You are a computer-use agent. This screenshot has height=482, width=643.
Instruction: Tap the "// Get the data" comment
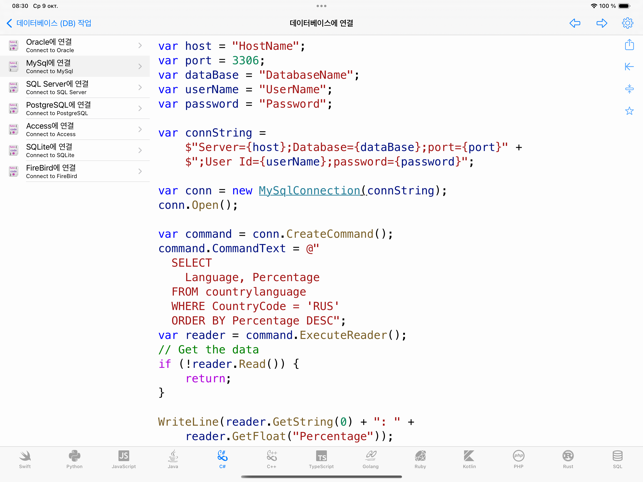point(208,350)
